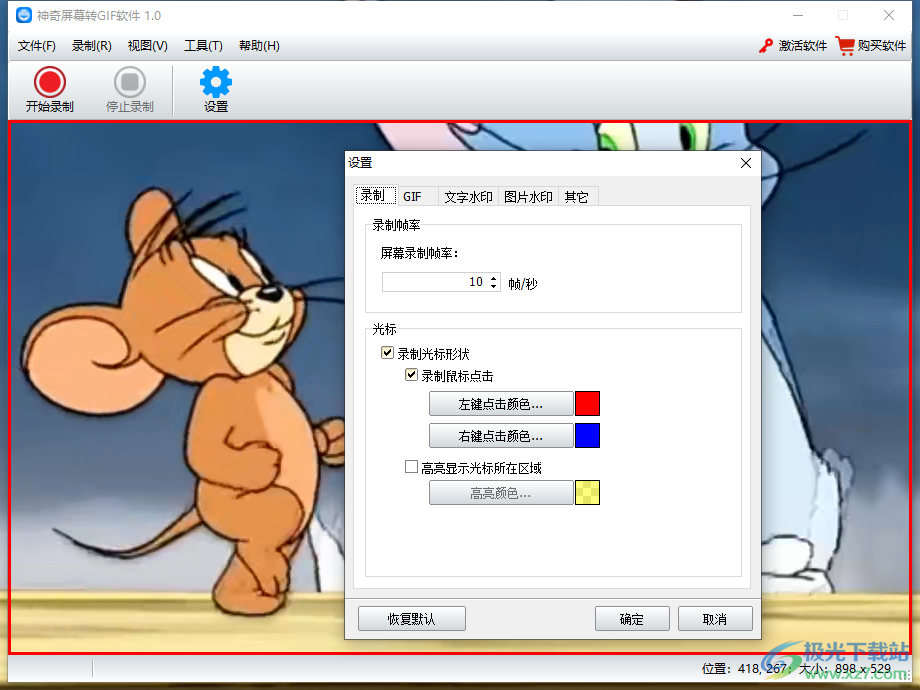Switch to the GIF tab
This screenshot has height=690, width=920.
418,197
